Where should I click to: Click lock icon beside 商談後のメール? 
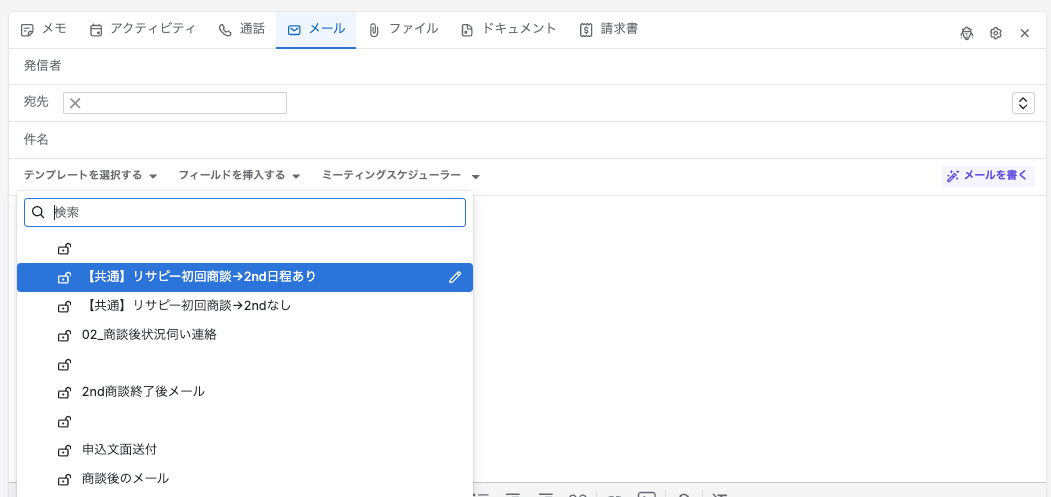point(64,480)
